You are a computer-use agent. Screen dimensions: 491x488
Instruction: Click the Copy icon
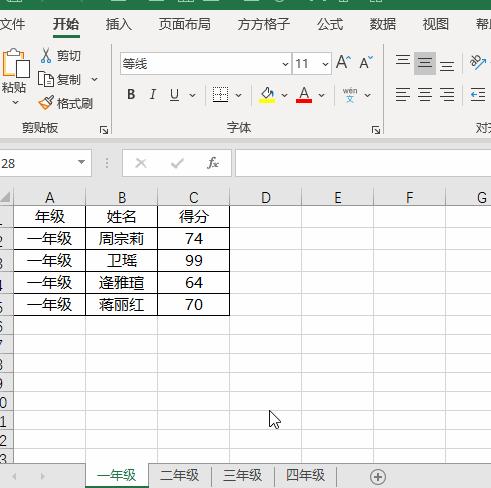pos(46,79)
